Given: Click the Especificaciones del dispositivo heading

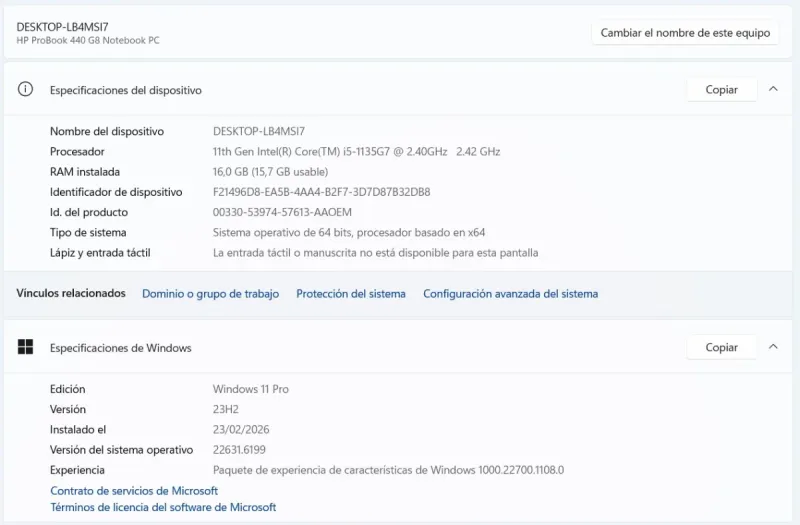Looking at the screenshot, I should (126, 90).
